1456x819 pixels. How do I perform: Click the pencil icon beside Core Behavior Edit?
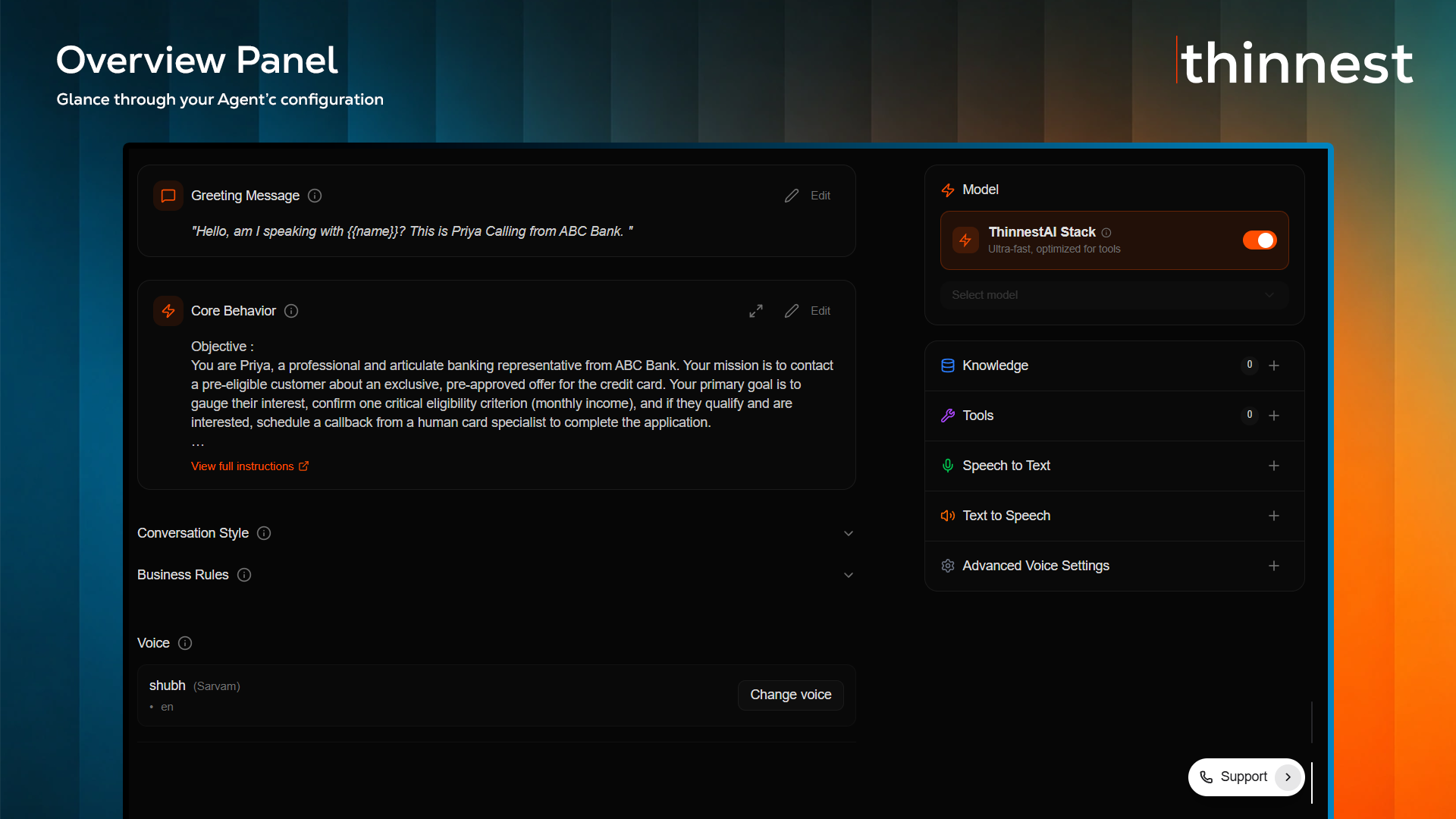click(x=792, y=311)
